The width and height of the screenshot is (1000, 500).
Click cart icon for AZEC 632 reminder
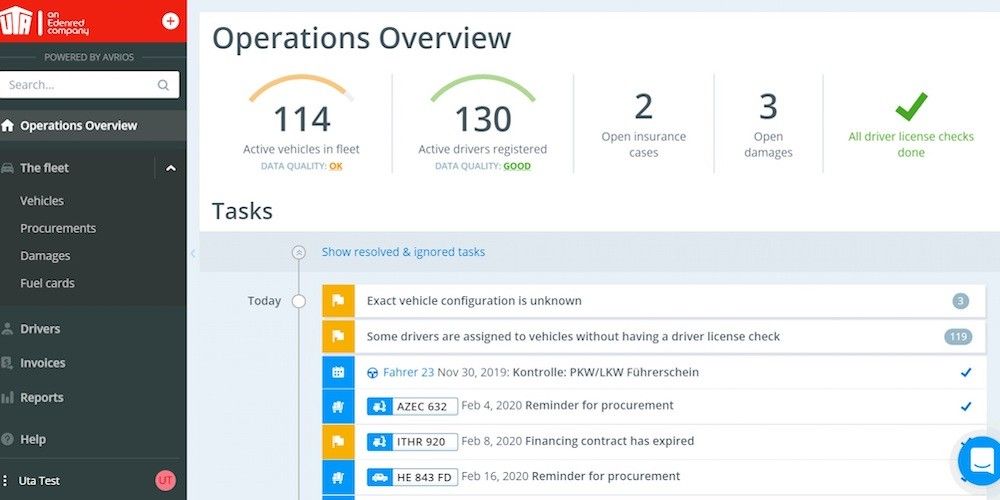point(338,406)
